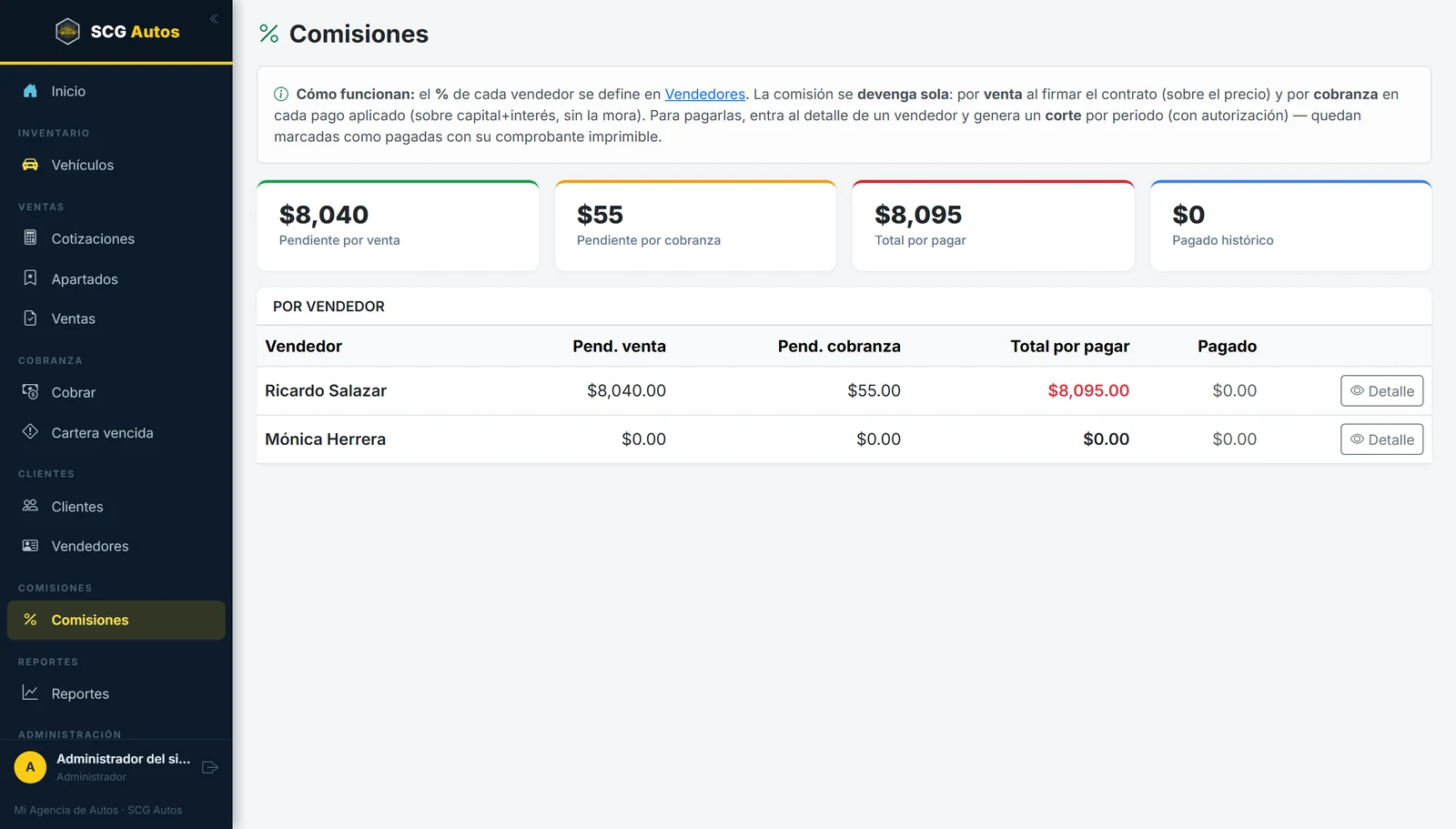Image resolution: width=1456 pixels, height=829 pixels.
Task: Click the Cobrar cash icon
Action: pos(30,391)
